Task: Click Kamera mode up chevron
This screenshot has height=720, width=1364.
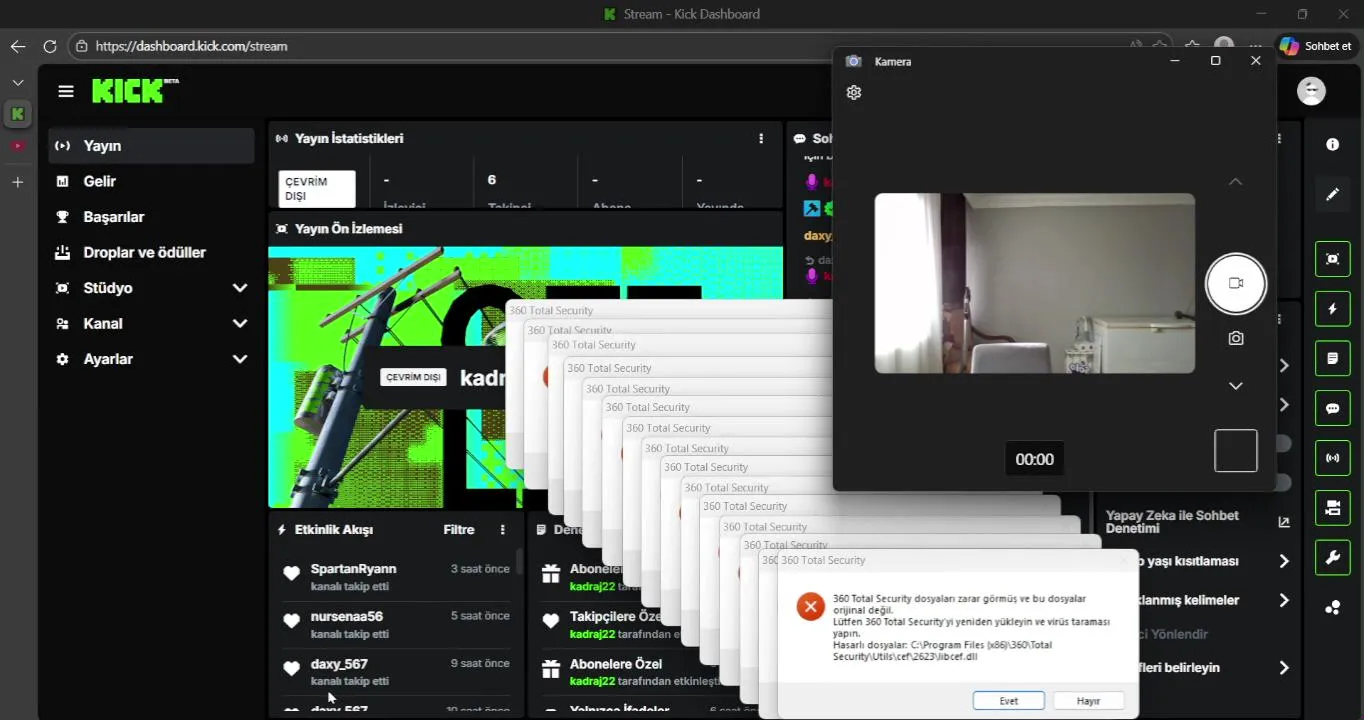Action: (x=1236, y=182)
